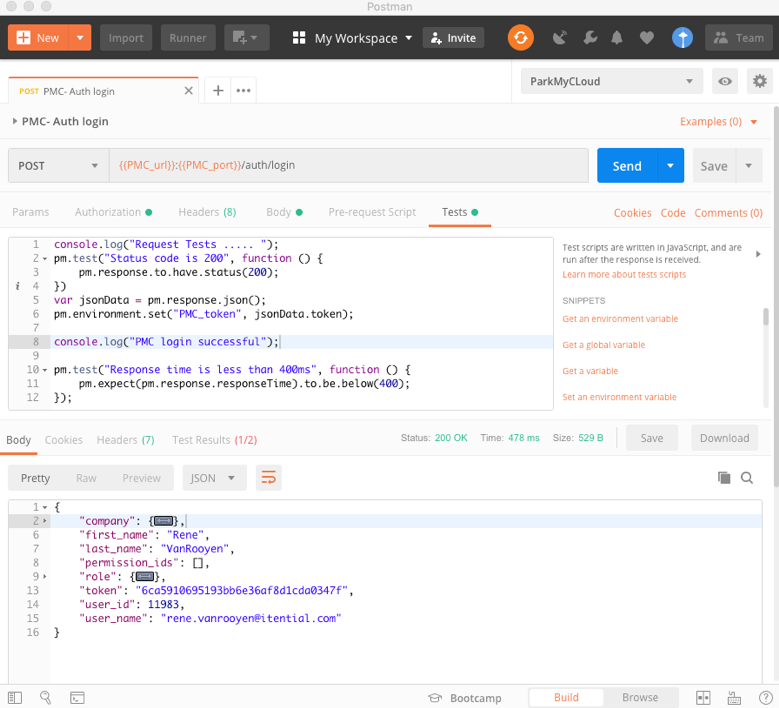The image size is (779, 708).
Task: Click the Import button
Action: pyautogui.click(x=126, y=38)
